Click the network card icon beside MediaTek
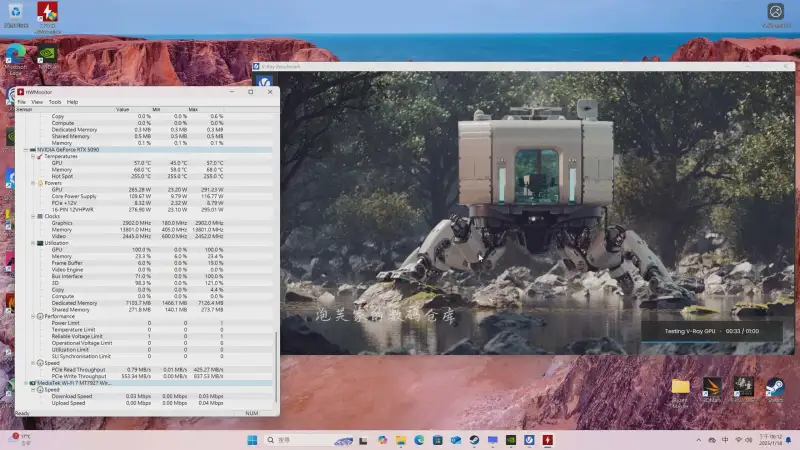Image resolution: width=800 pixels, height=450 pixels. pyautogui.click(x=33, y=383)
